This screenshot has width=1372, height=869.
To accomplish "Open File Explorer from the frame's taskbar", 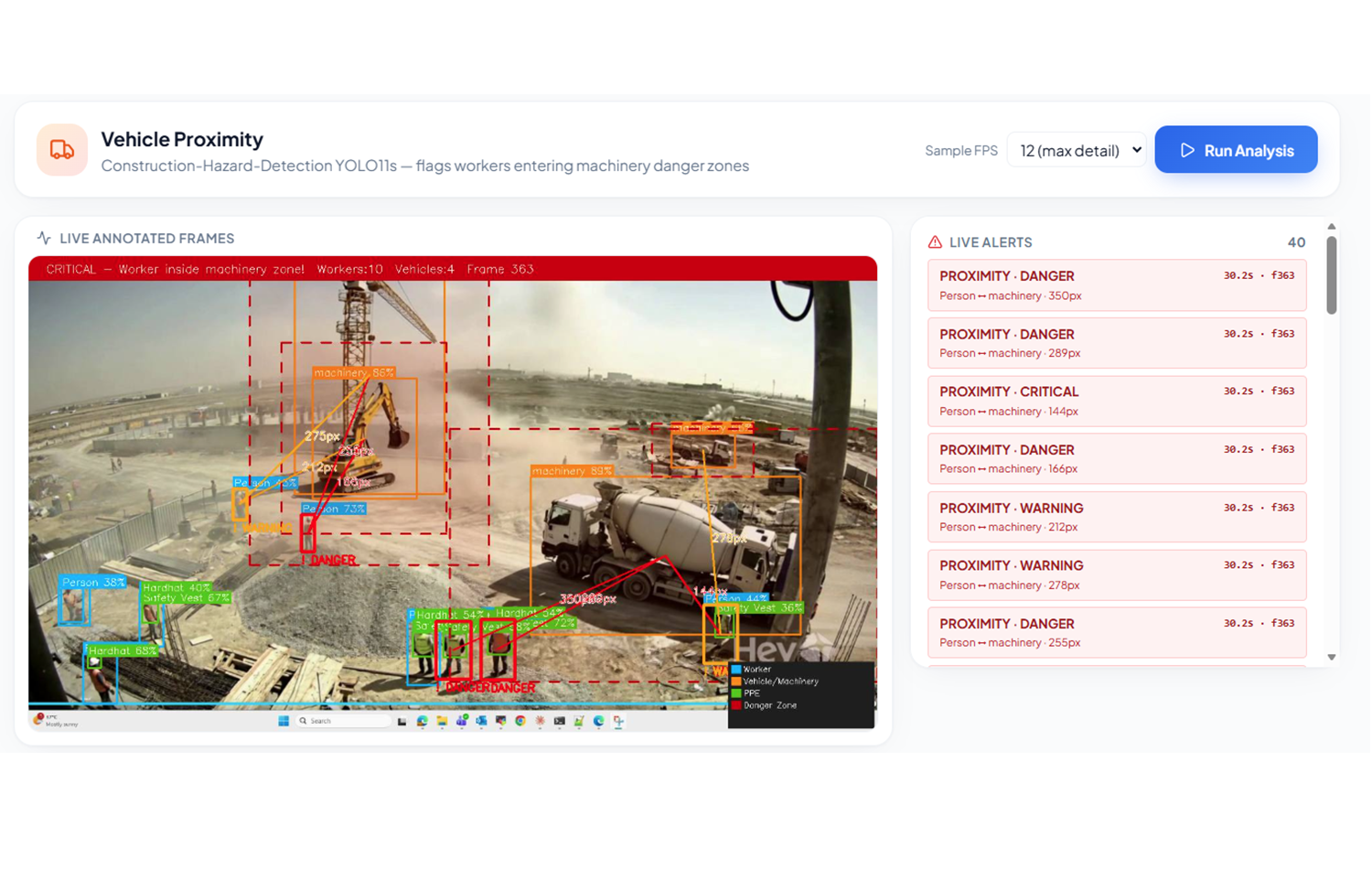I will click(442, 721).
